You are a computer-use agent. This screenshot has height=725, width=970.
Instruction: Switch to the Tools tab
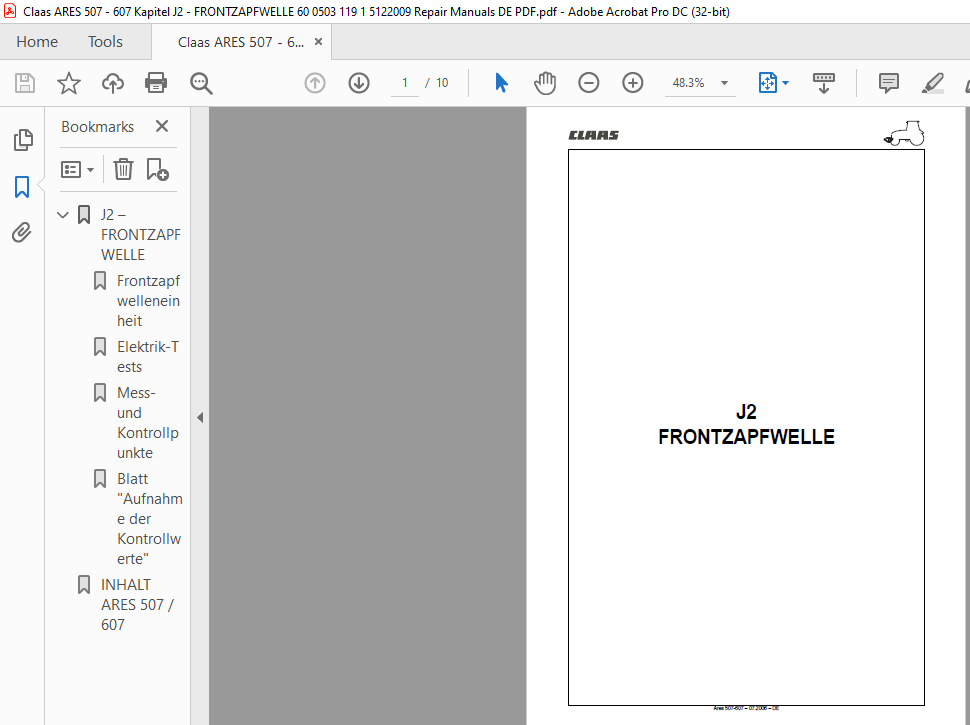pyautogui.click(x=105, y=41)
